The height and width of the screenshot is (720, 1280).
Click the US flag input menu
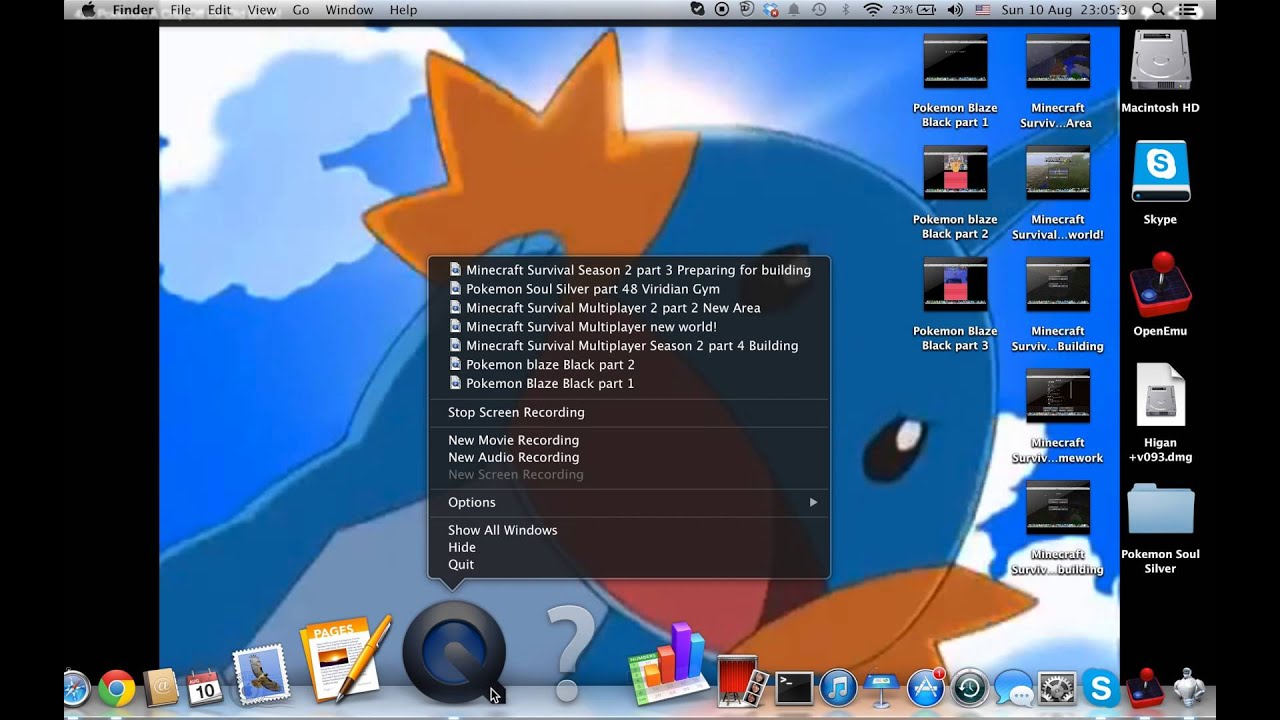coord(982,10)
